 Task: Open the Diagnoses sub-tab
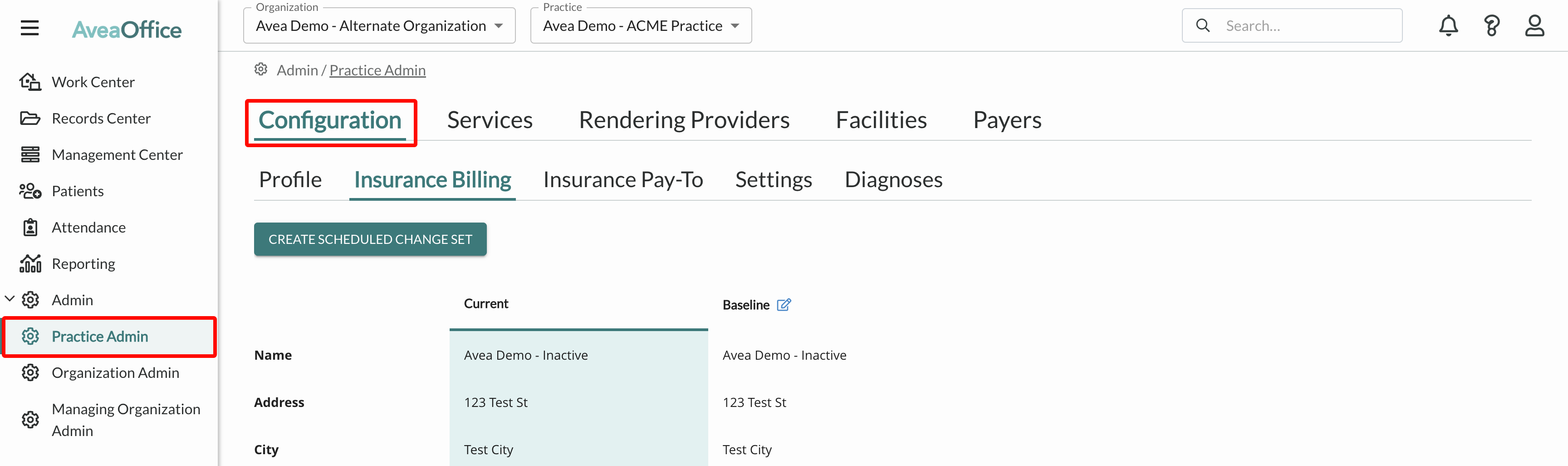[x=893, y=180]
